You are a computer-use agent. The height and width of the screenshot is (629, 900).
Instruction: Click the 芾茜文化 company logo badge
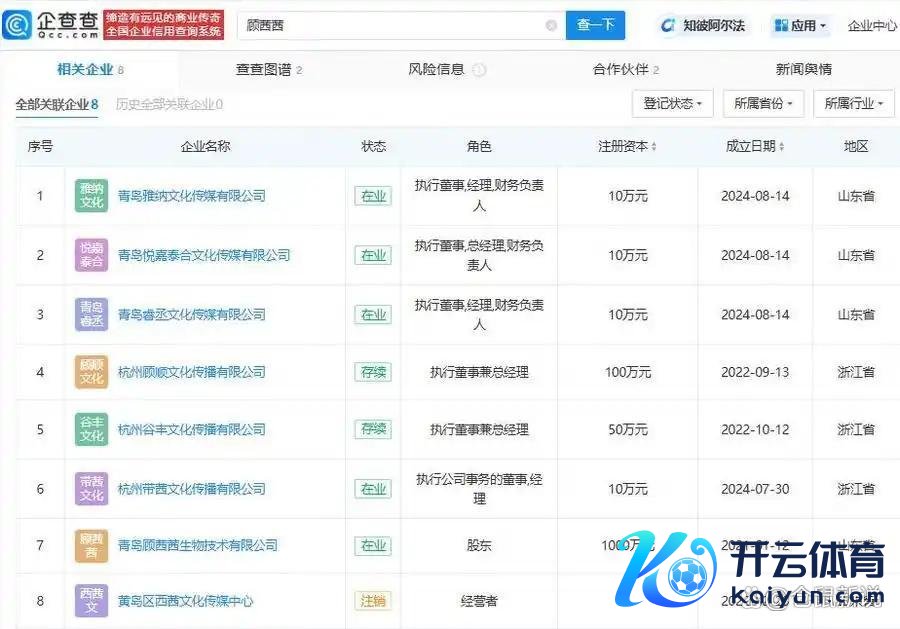(x=91, y=489)
